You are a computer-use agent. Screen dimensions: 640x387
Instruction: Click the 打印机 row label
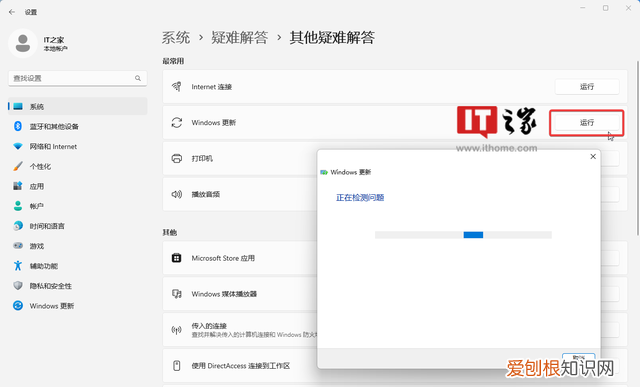pyautogui.click(x=202, y=158)
